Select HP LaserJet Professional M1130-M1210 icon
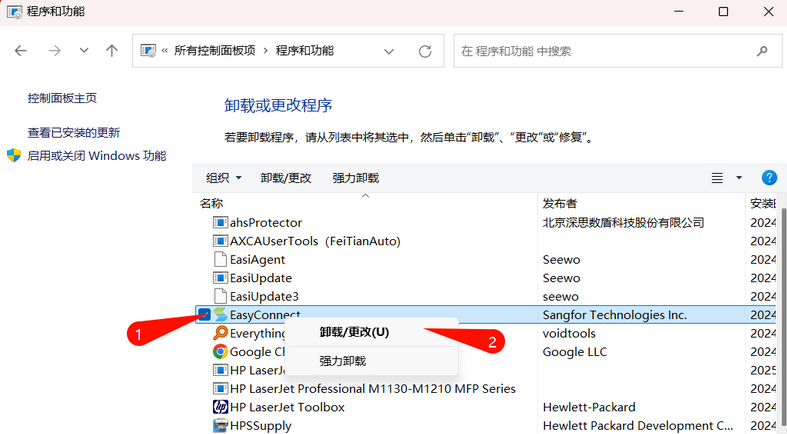Screen dimensions: 787x434 click(x=220, y=389)
